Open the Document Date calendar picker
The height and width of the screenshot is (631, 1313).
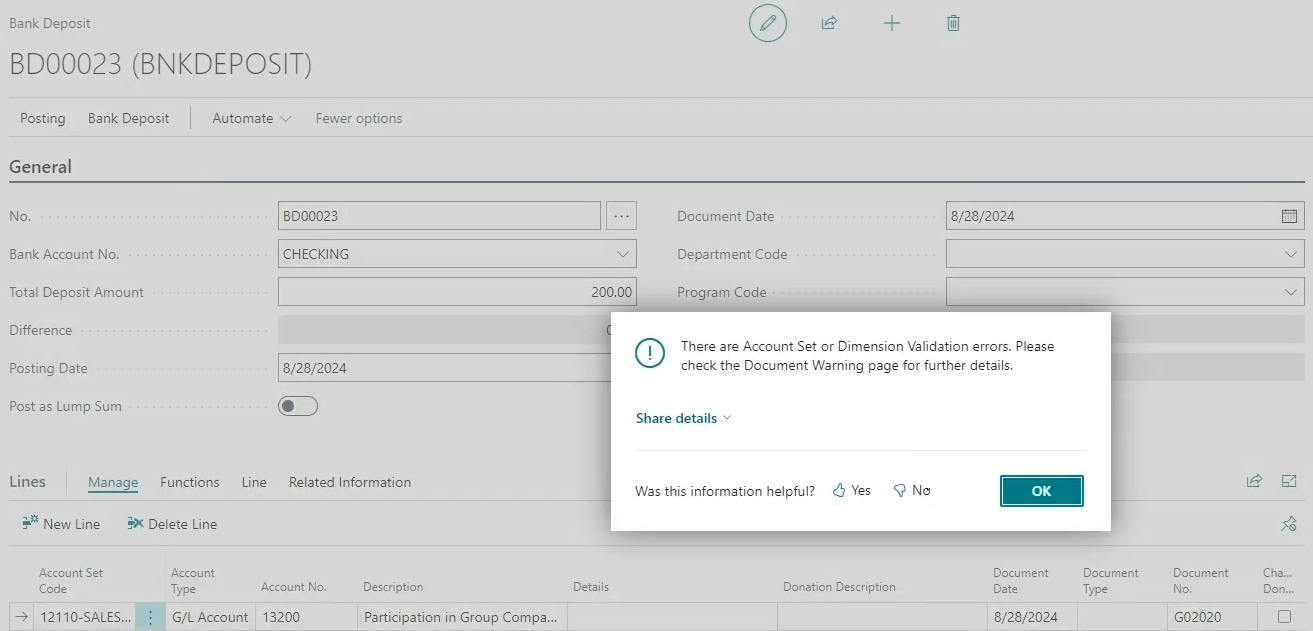point(1290,214)
